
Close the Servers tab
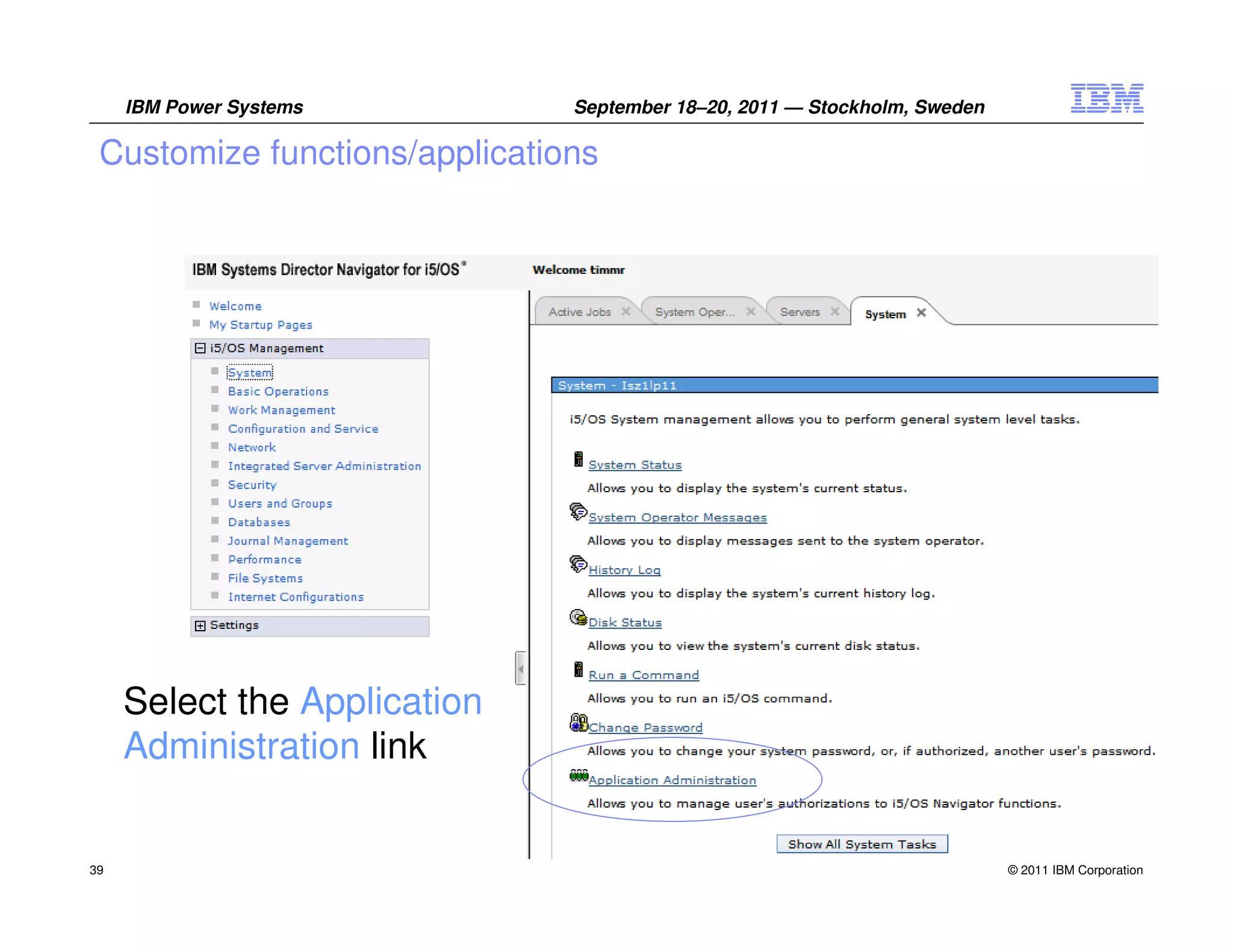(x=834, y=311)
